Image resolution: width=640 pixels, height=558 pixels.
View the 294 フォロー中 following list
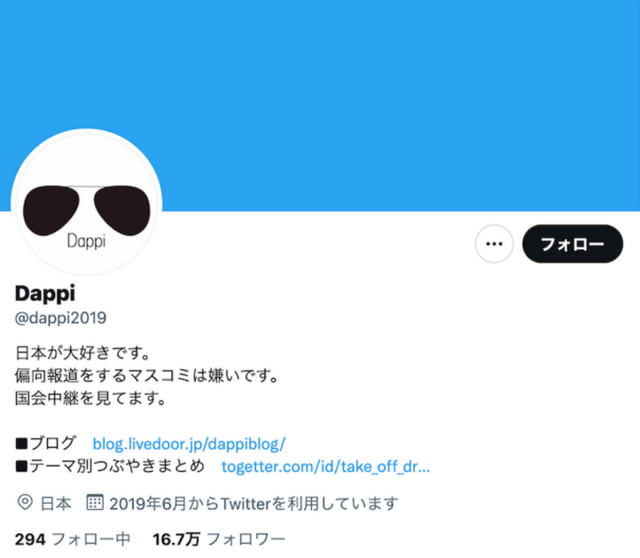(73, 539)
